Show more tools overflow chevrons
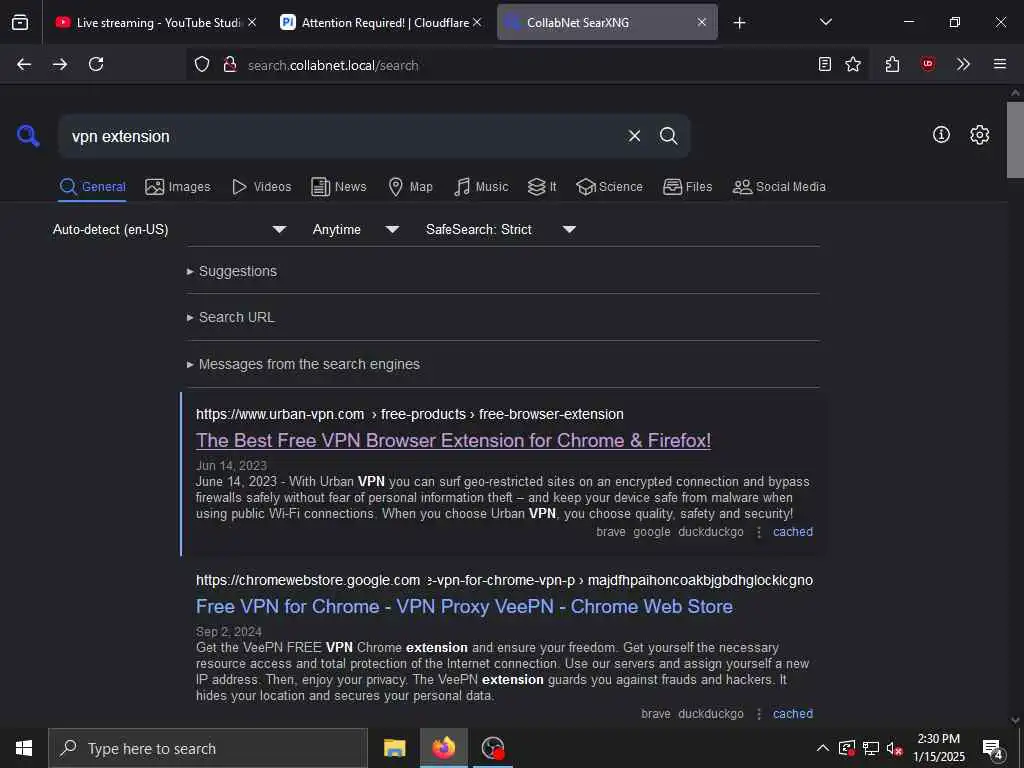The image size is (1024, 768). [x=963, y=64]
